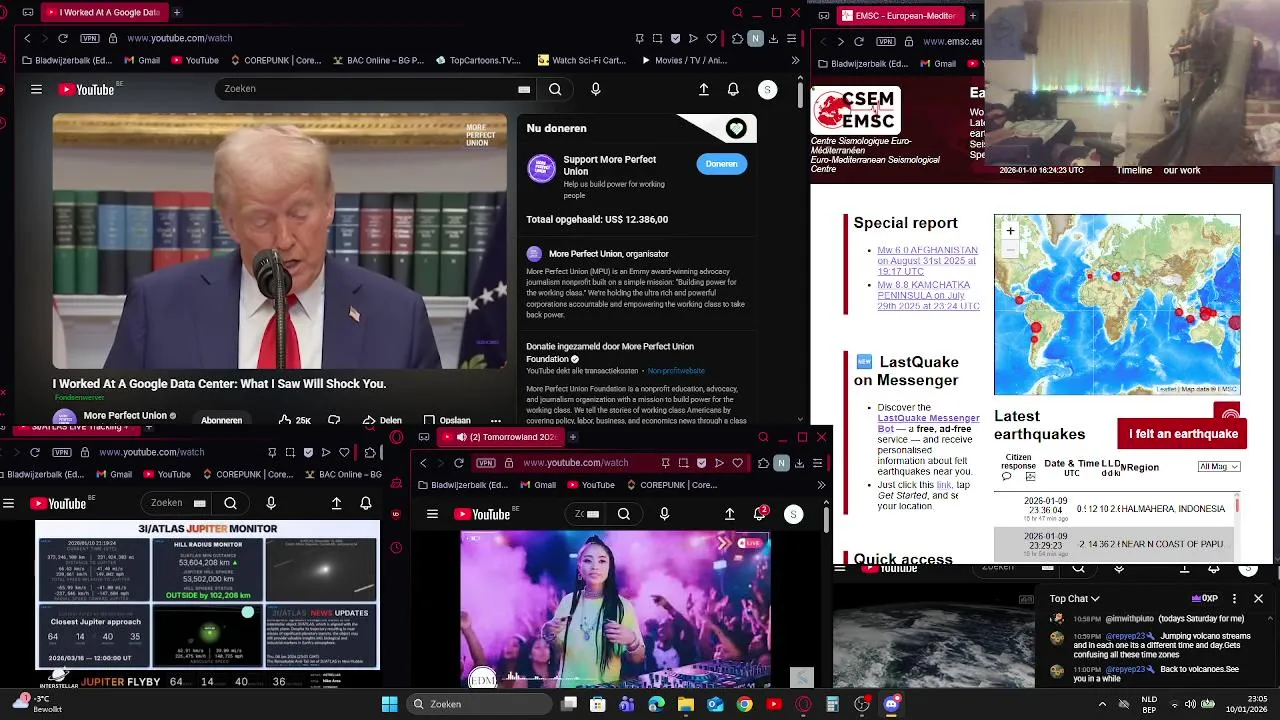This screenshot has height=720, width=1280.
Task: Open Chrome from the taskbar
Action: tap(744, 704)
